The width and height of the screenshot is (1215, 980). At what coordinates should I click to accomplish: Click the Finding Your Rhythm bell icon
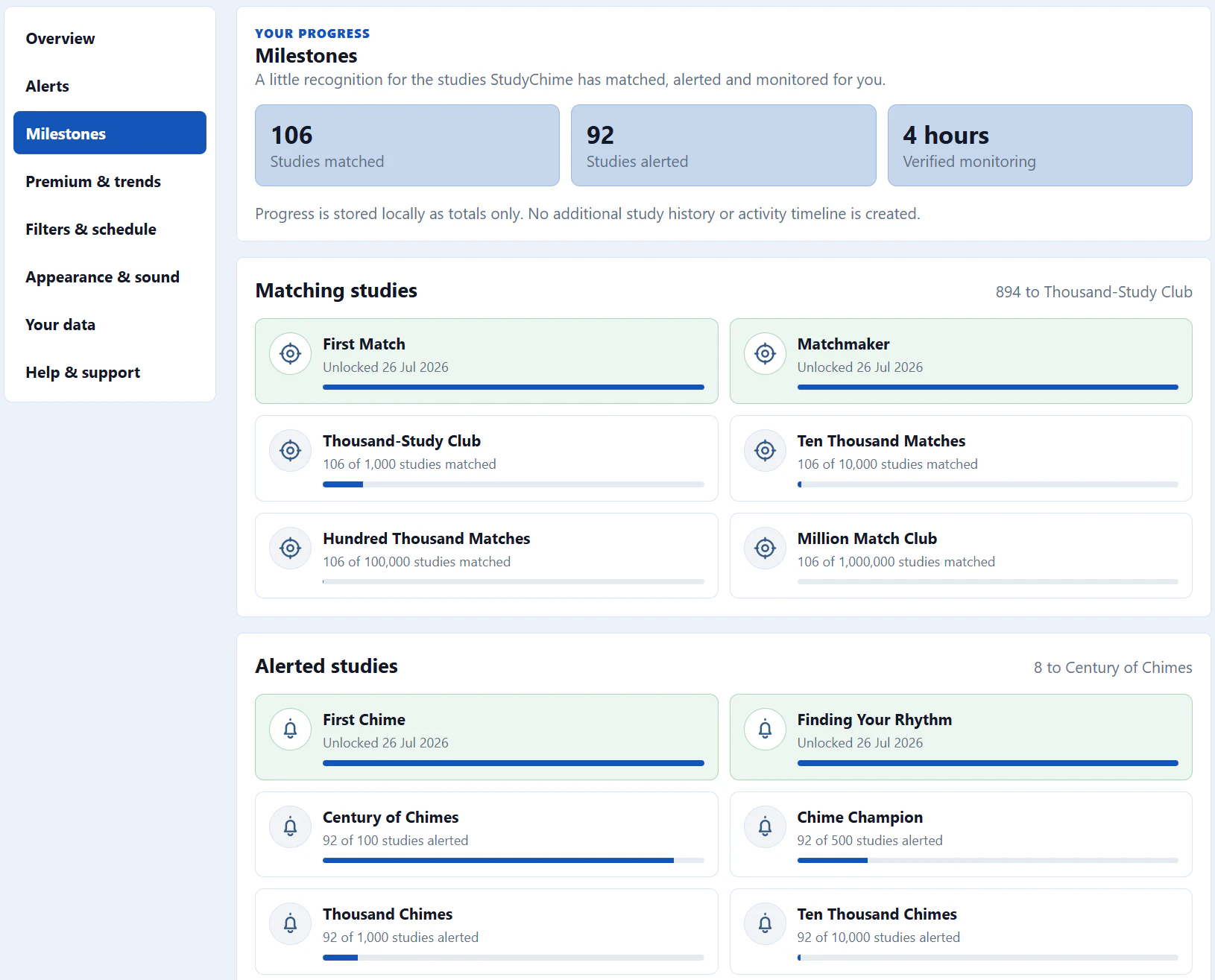pyautogui.click(x=765, y=729)
